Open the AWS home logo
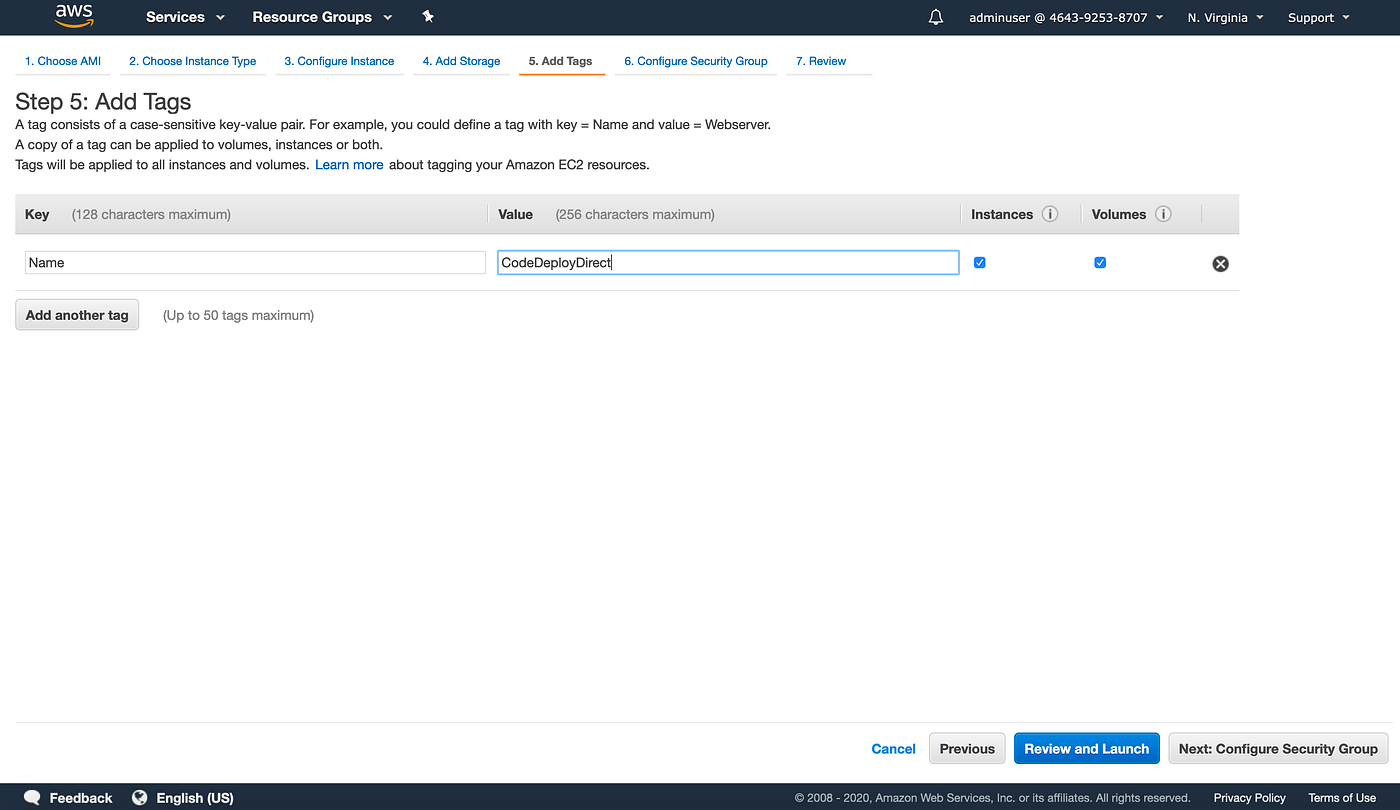Image resolution: width=1400 pixels, height=810 pixels. tap(74, 16)
